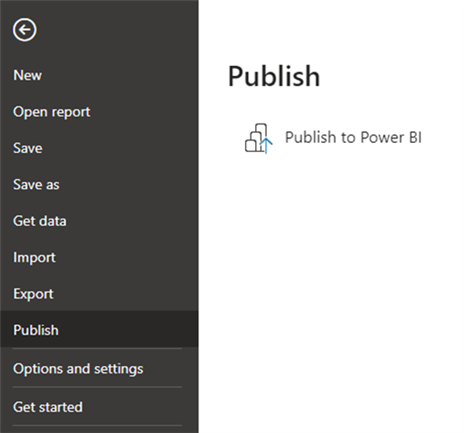Select the Save menu entry
Image resolution: width=464 pixels, height=433 pixels.
(x=28, y=148)
